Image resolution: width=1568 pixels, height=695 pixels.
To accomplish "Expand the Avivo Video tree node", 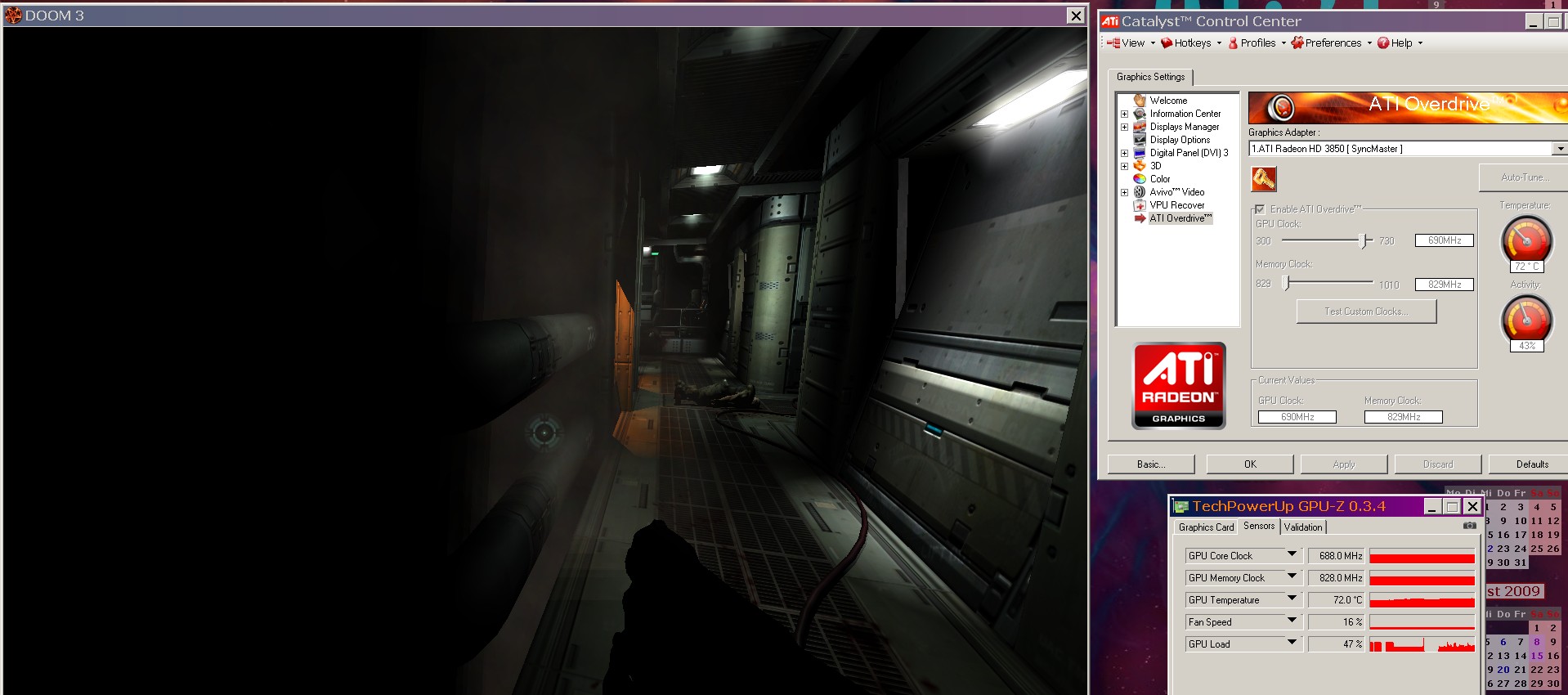I will [1124, 193].
